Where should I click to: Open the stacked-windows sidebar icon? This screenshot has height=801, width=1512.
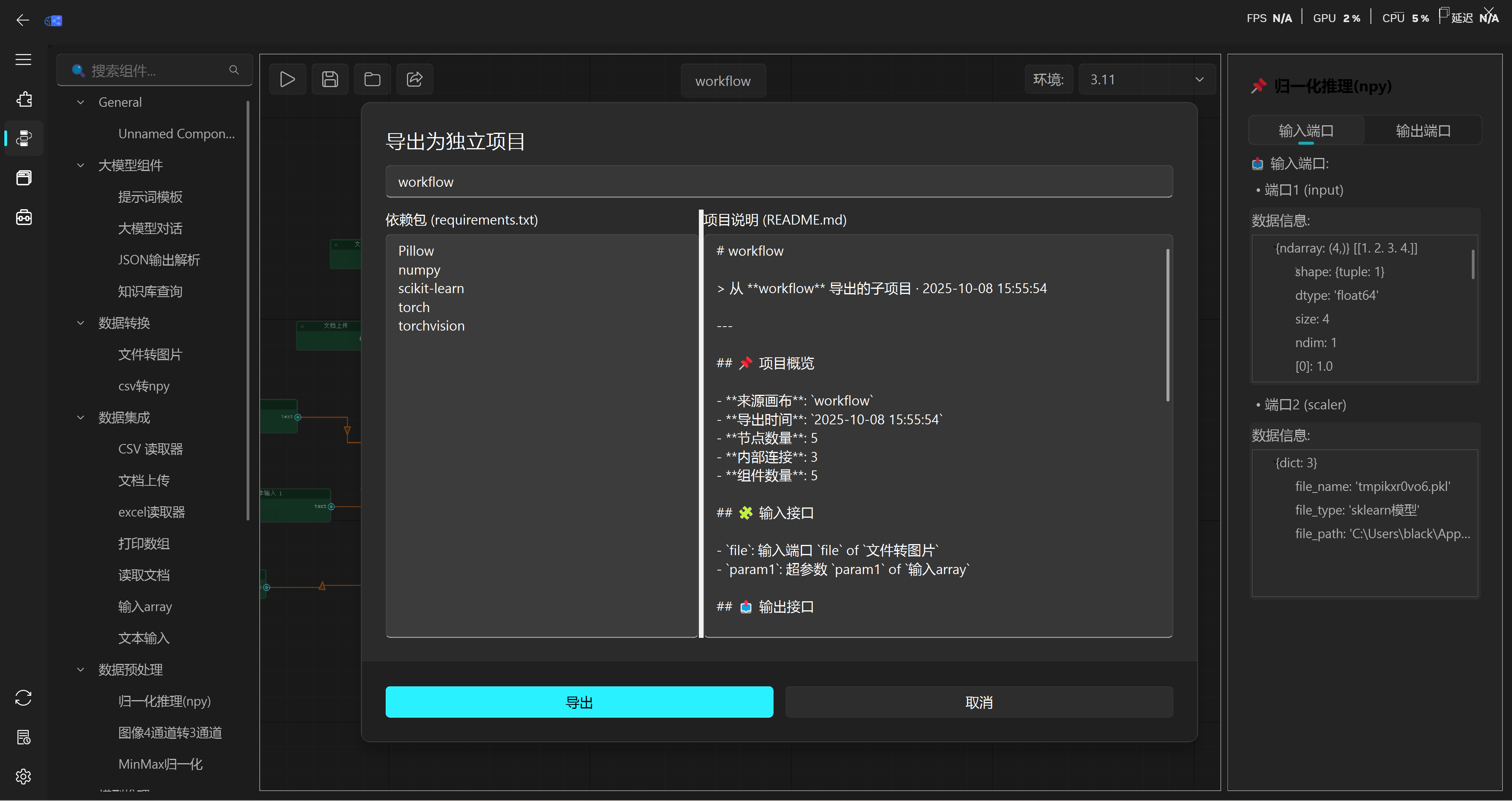click(x=24, y=178)
